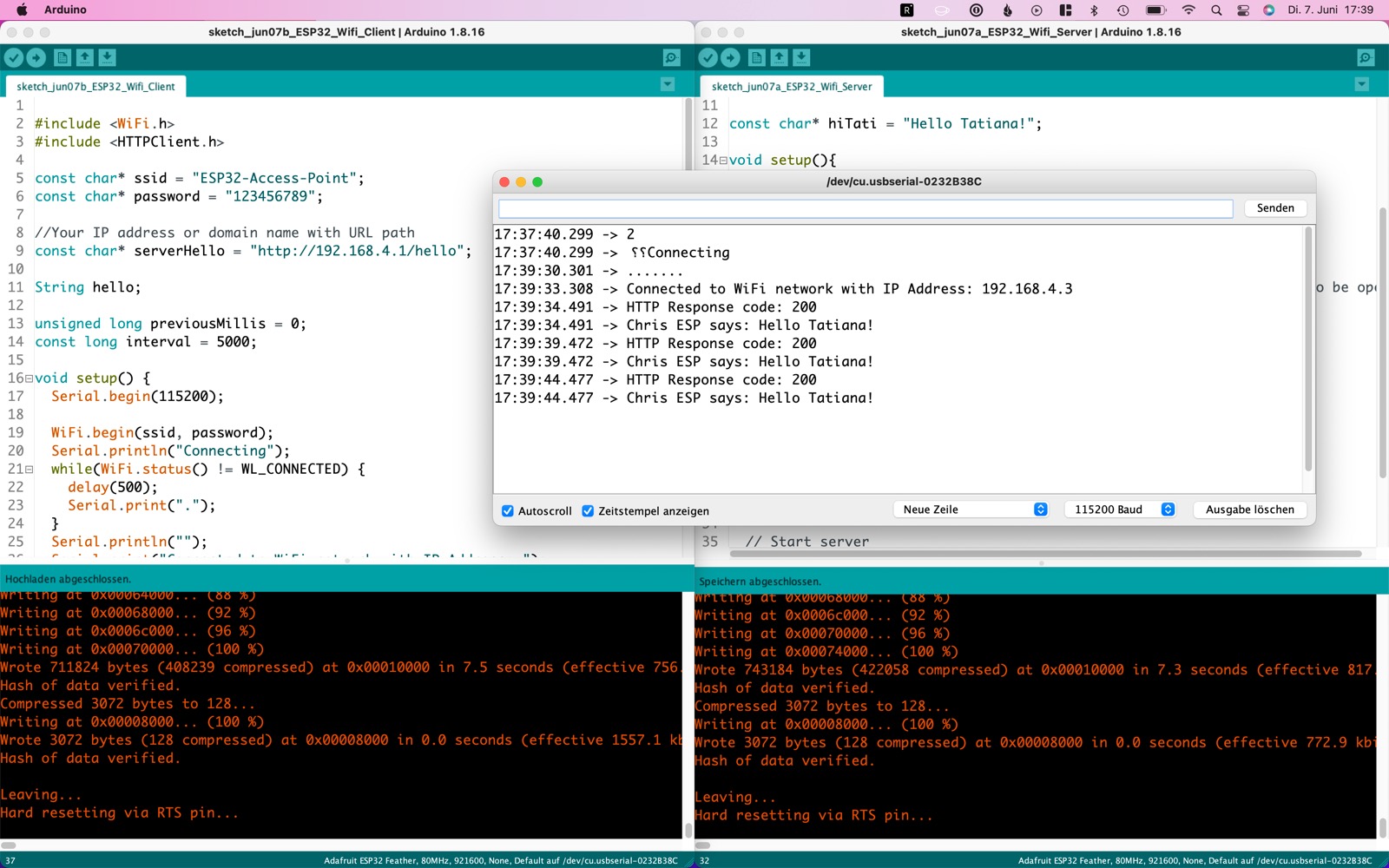1389x868 pixels.
Task: Open the Arduino menu in menu bar
Action: (x=65, y=10)
